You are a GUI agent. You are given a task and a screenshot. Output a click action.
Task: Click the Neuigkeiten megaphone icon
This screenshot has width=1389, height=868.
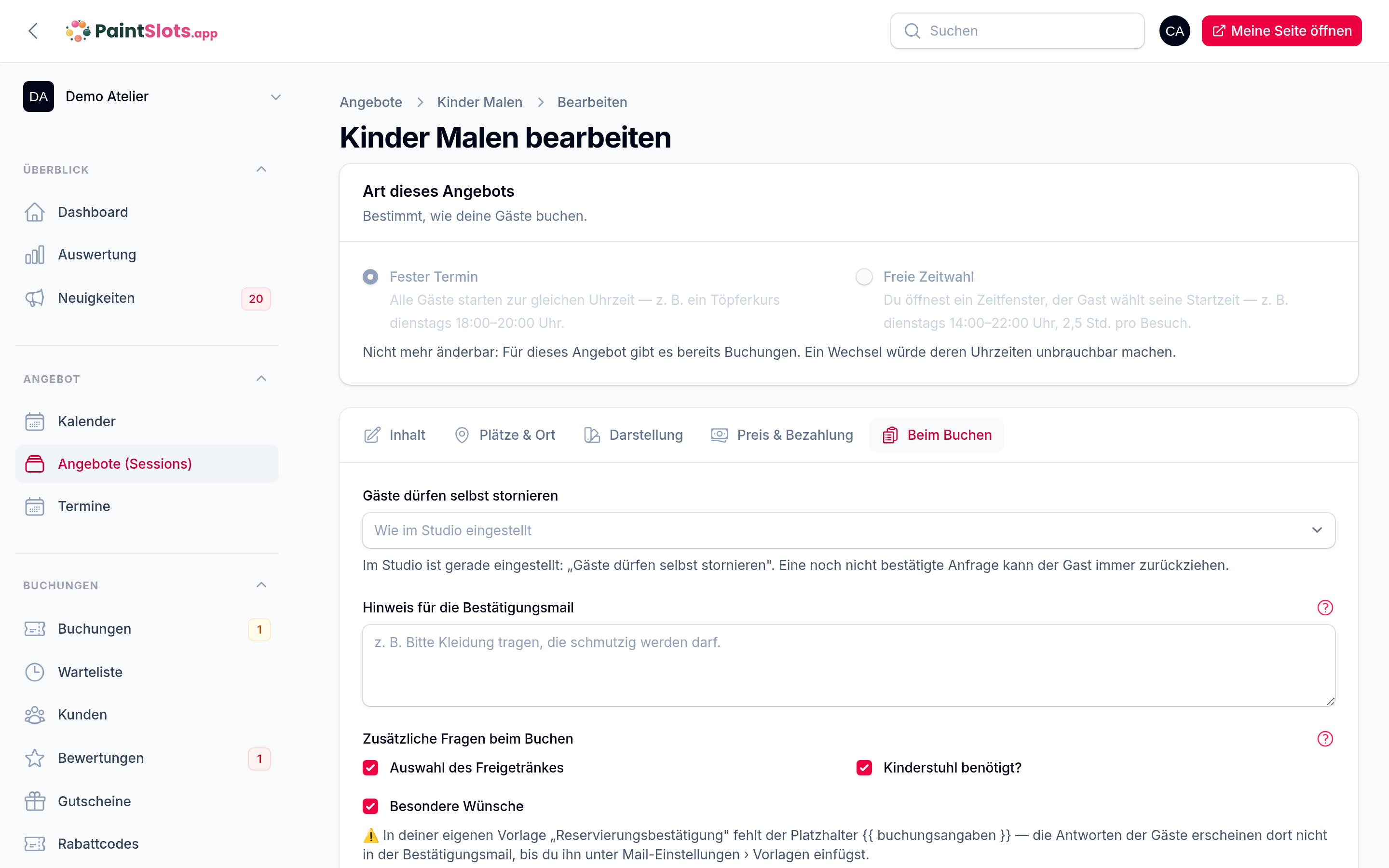pyautogui.click(x=34, y=298)
